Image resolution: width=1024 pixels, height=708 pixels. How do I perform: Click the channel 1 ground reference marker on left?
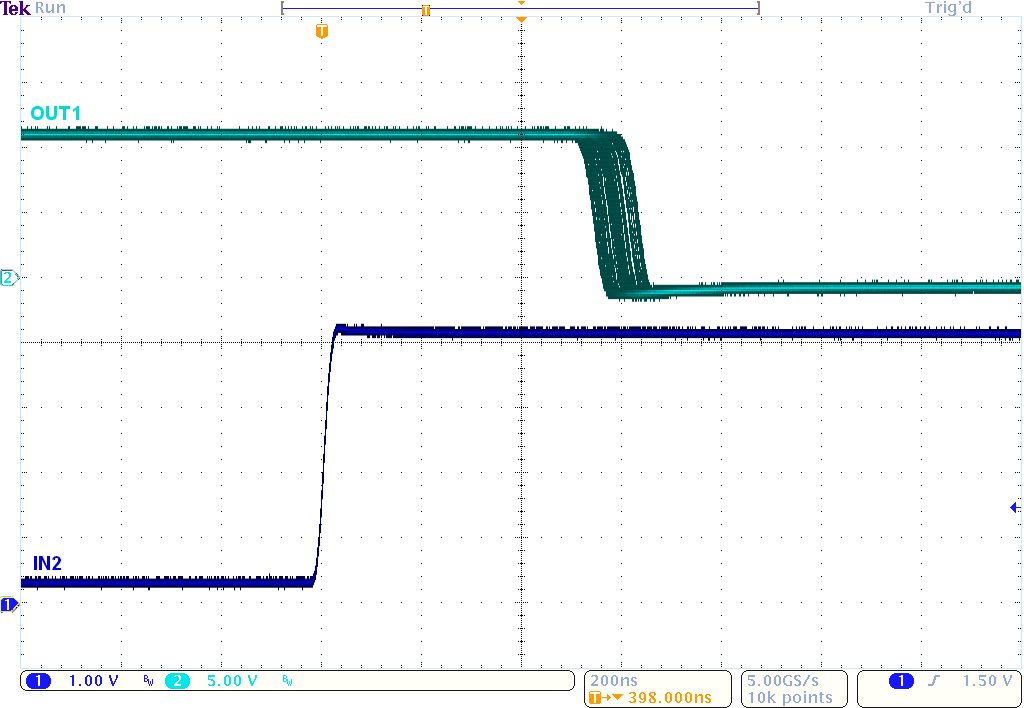[x=7, y=602]
